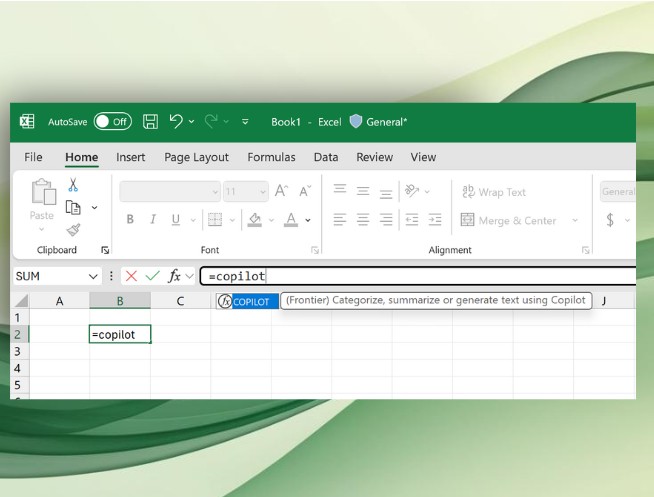The image size is (654, 497).
Task: Click the Paste clipboard icon
Action: [43, 192]
